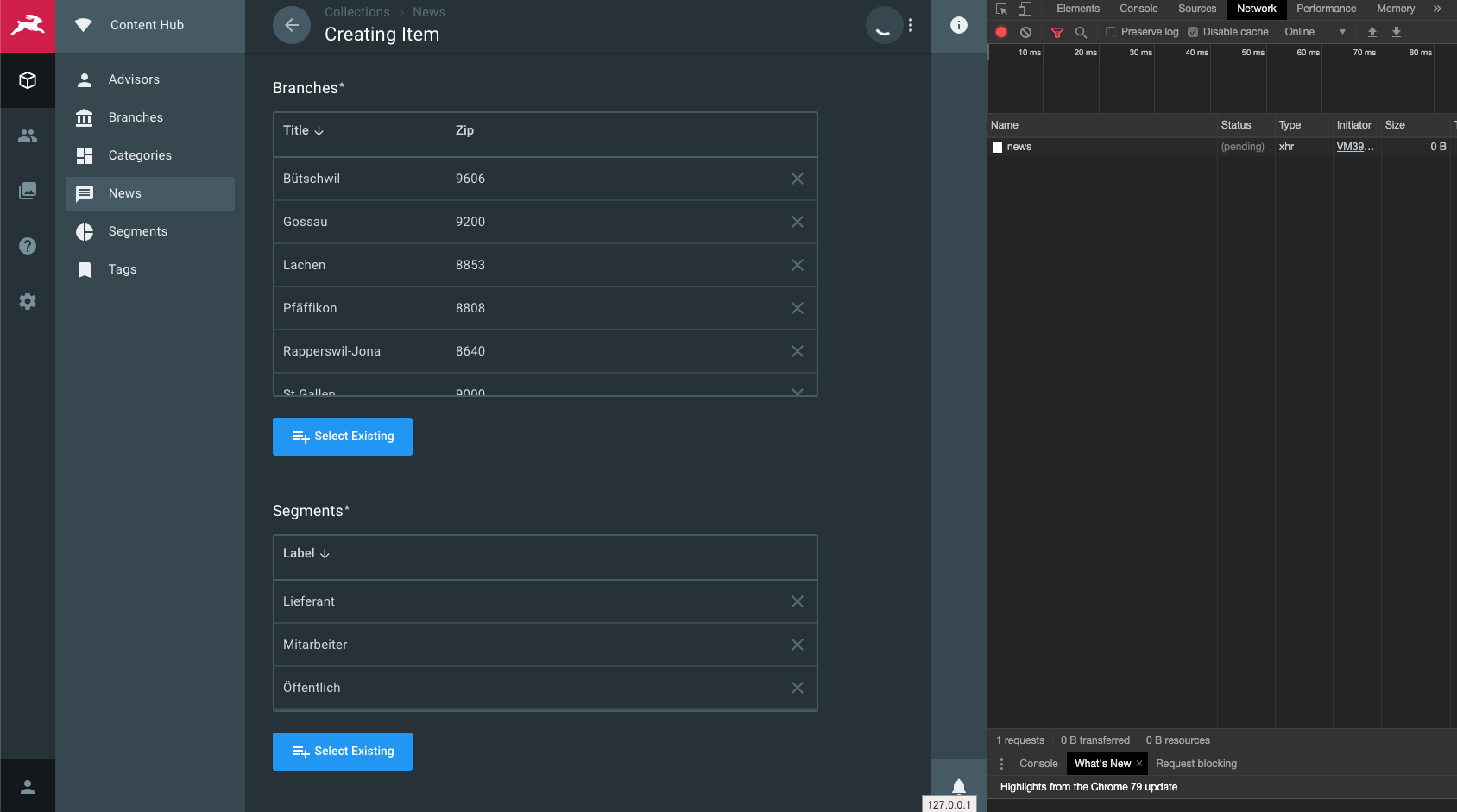Click the info icon beside the form

coord(958,25)
